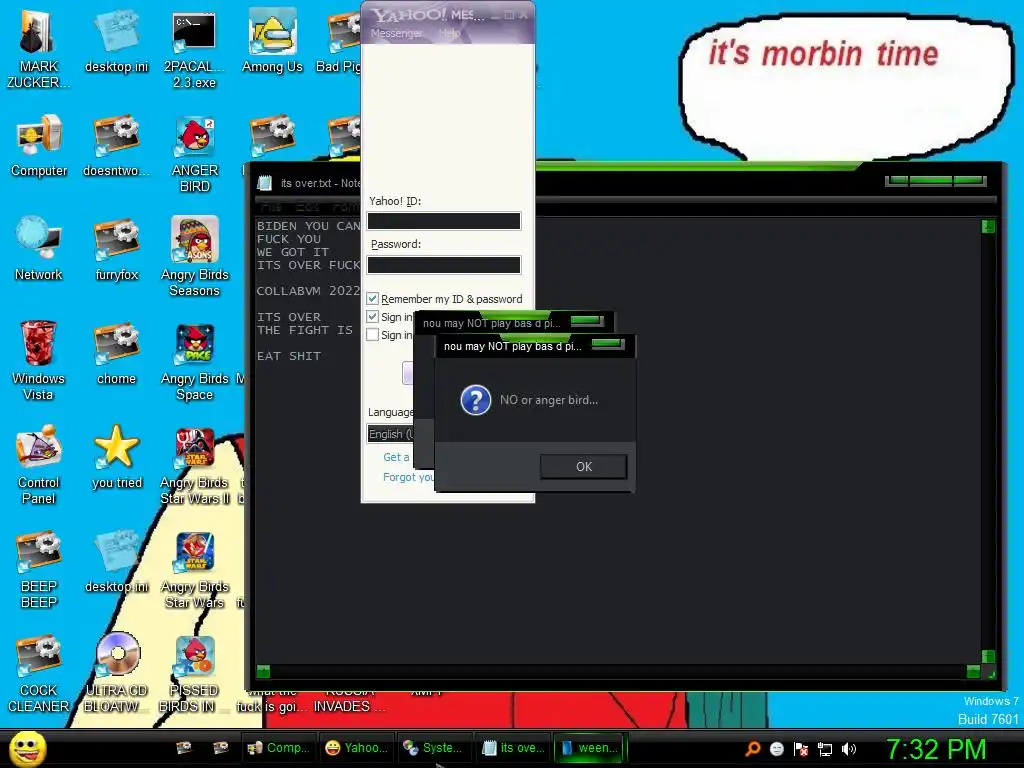Switch to ween... taskbar button
This screenshot has height=768, width=1024.
[590, 748]
